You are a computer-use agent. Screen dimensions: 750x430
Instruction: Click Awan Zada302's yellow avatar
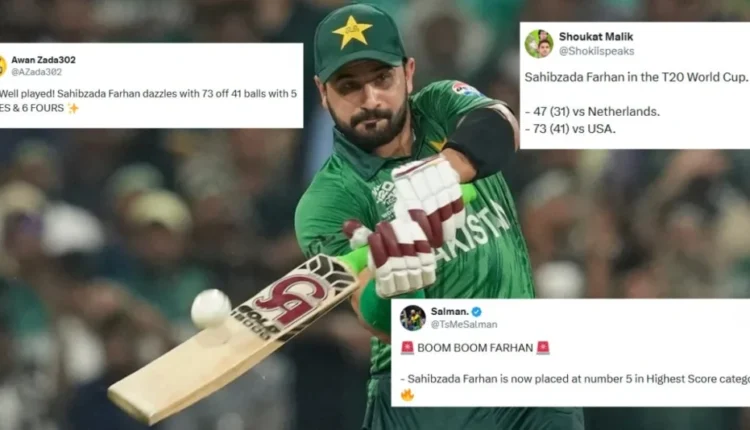point(2,66)
